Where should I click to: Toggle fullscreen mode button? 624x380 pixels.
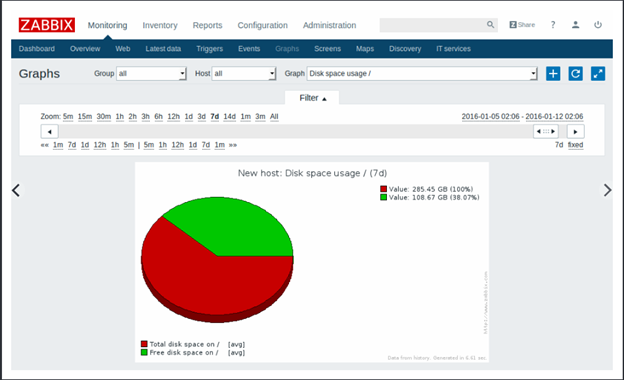(598, 74)
